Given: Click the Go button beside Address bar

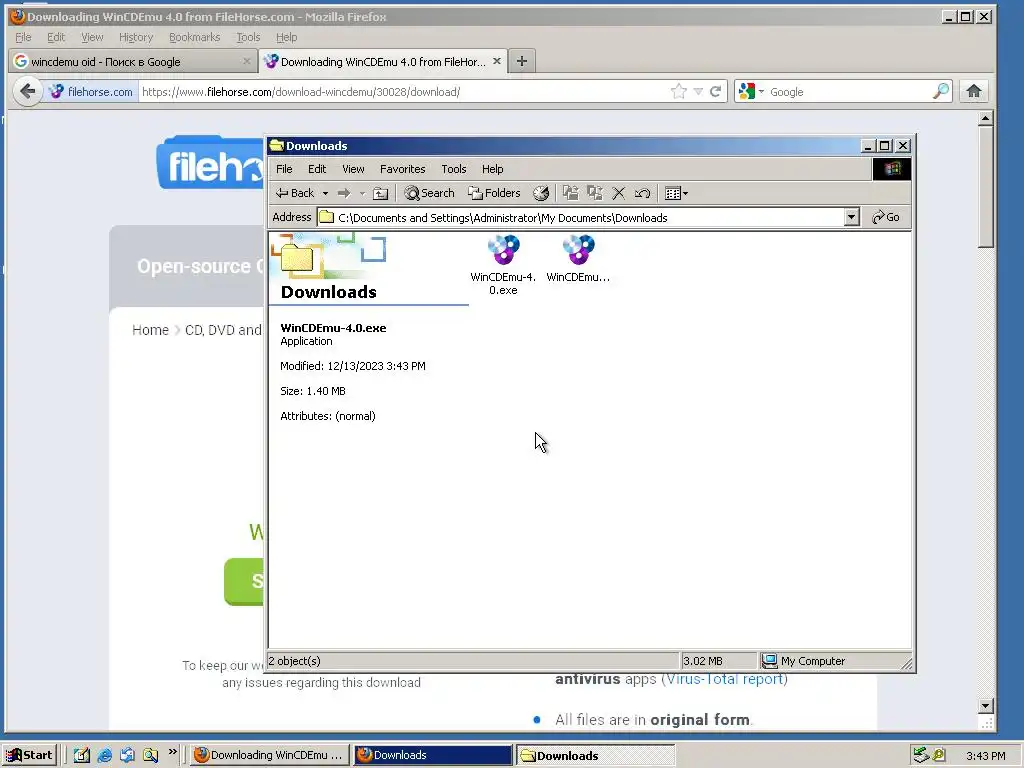Looking at the screenshot, I should 886,217.
